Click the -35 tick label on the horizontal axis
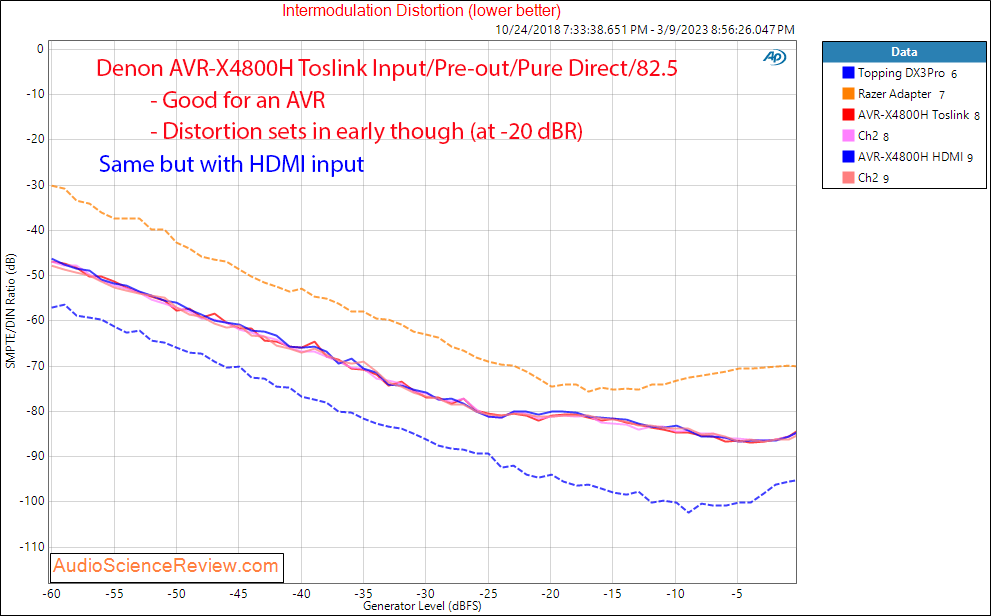The image size is (991, 616). pyautogui.click(x=363, y=594)
